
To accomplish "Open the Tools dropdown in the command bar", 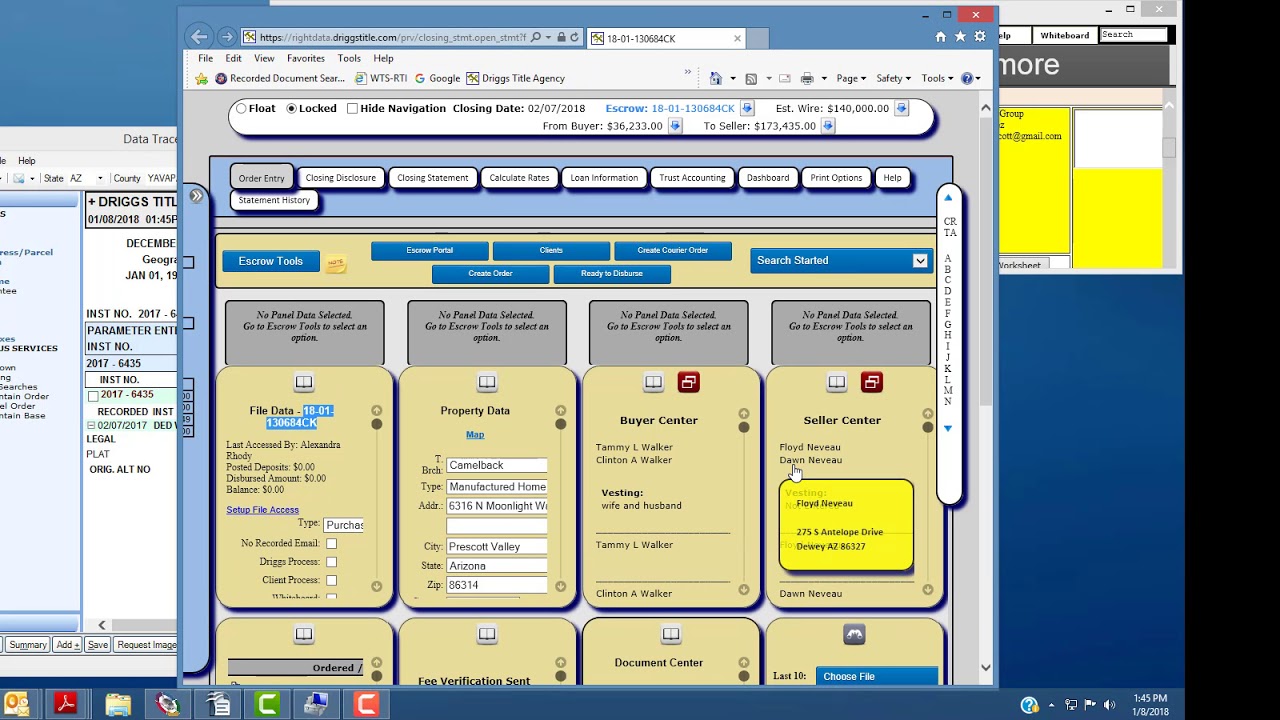I will pyautogui.click(x=937, y=78).
